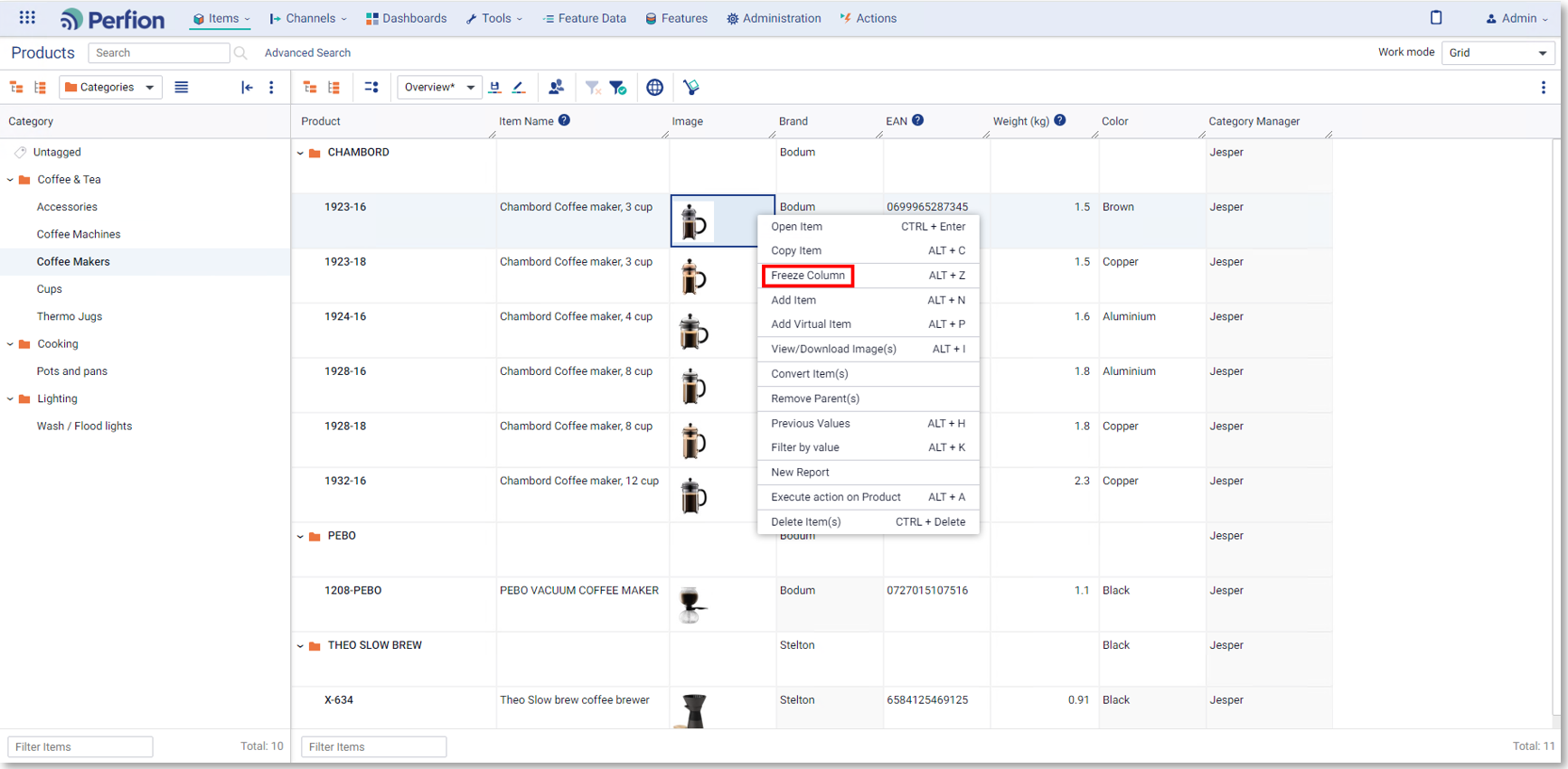The height and width of the screenshot is (769, 1568).
Task: Click image thumbnail of item 1923-18
Action: tap(693, 277)
